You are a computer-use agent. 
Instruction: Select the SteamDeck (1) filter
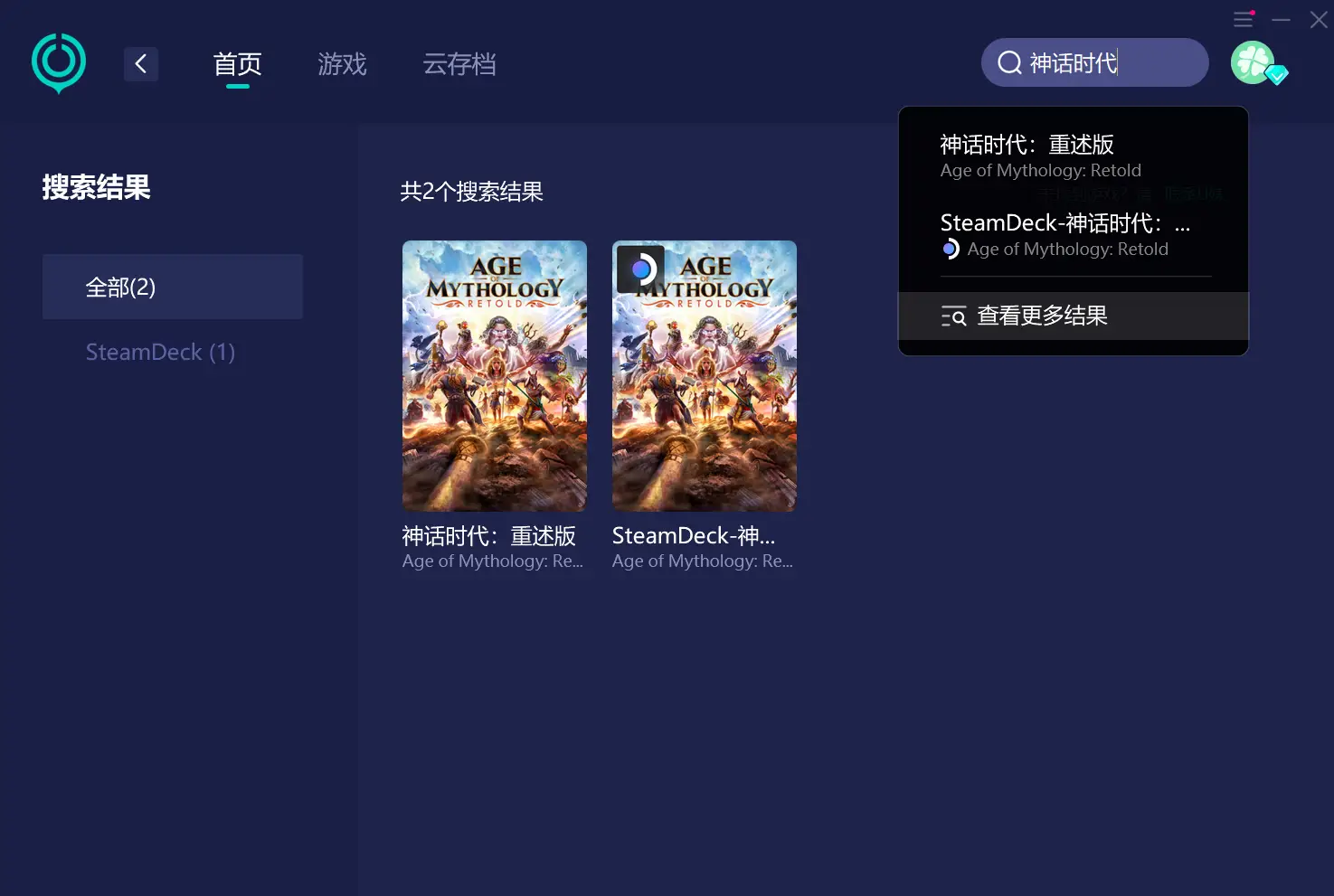pyautogui.click(x=161, y=352)
